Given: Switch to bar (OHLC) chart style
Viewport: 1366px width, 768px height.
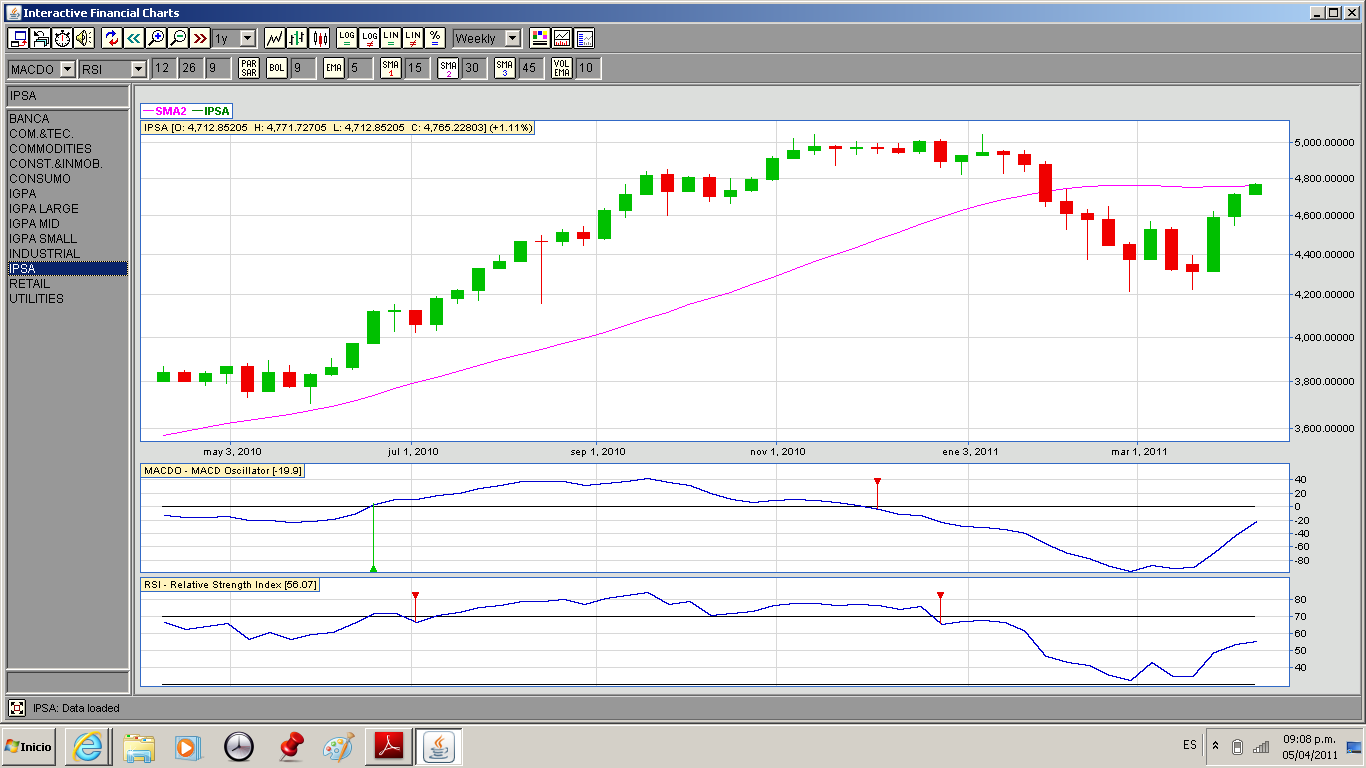Looking at the screenshot, I should tap(297, 38).
